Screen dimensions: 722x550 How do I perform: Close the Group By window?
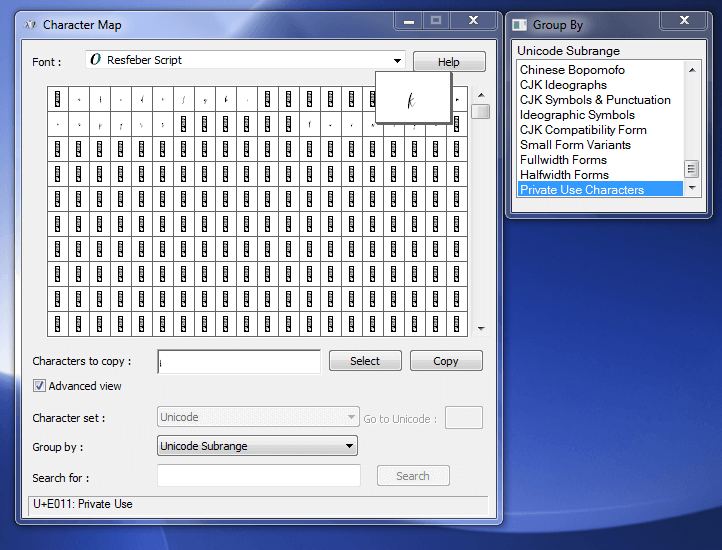coord(684,20)
